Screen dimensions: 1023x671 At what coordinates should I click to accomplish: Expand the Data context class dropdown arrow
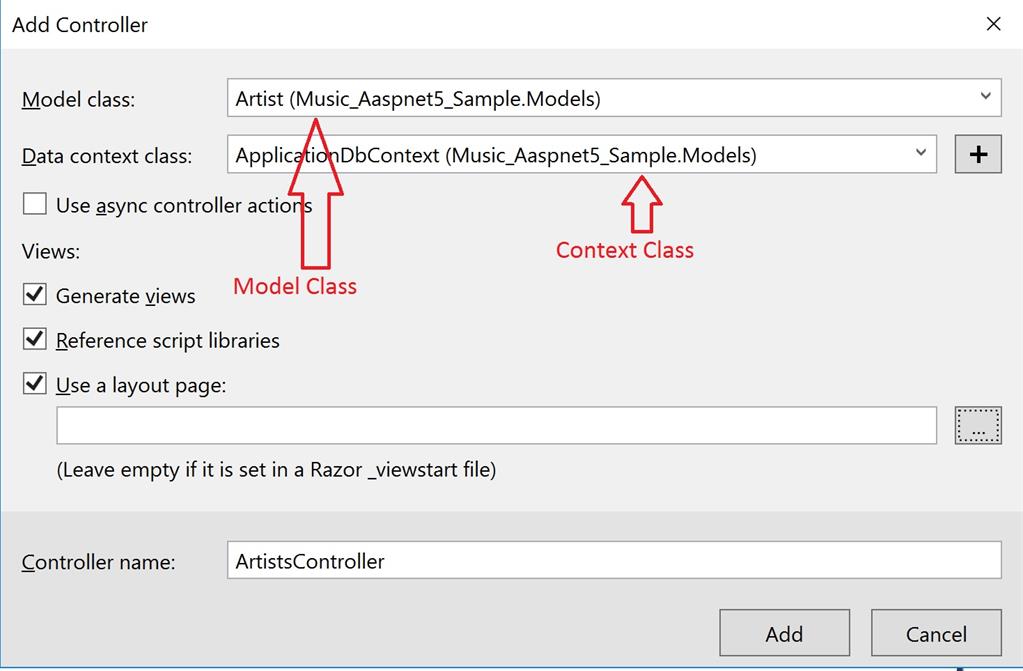pyautogui.click(x=921, y=154)
